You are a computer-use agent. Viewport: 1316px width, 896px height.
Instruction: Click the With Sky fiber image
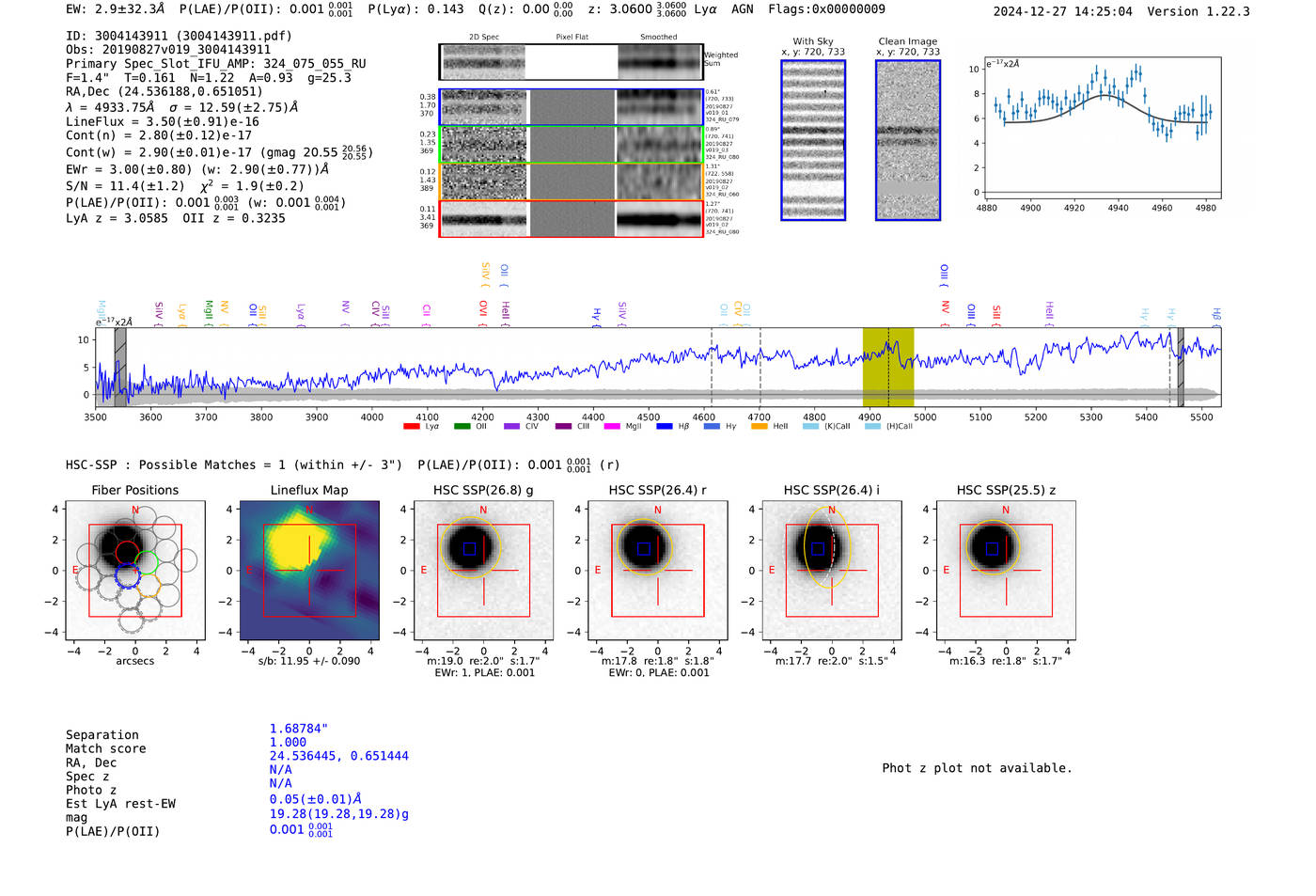coord(813,140)
